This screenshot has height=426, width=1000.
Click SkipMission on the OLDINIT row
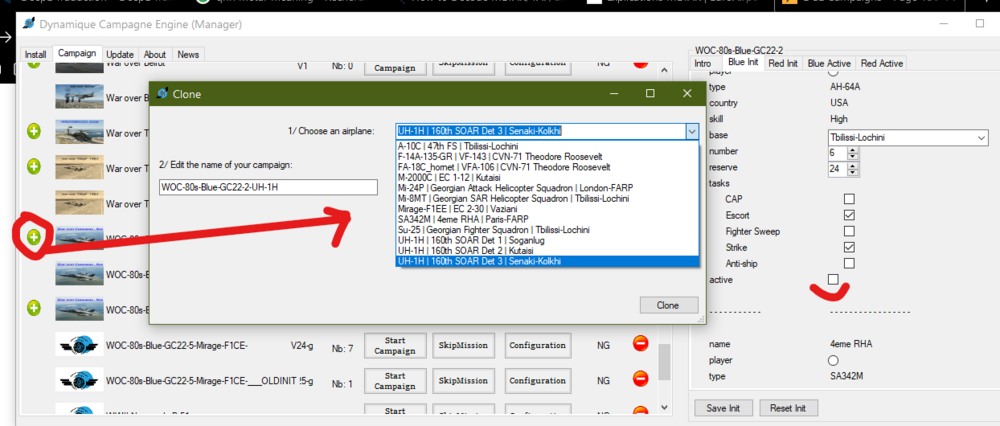pos(464,381)
